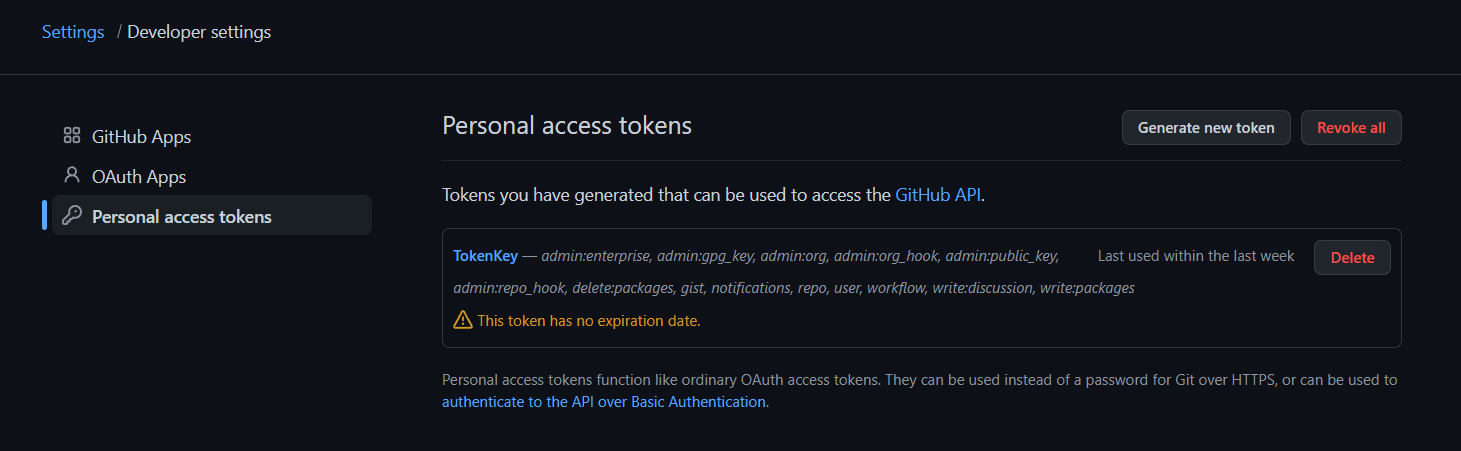Click the Last used within the last week text
Viewport: 1461px width, 451px height.
pyautogui.click(x=1195, y=256)
